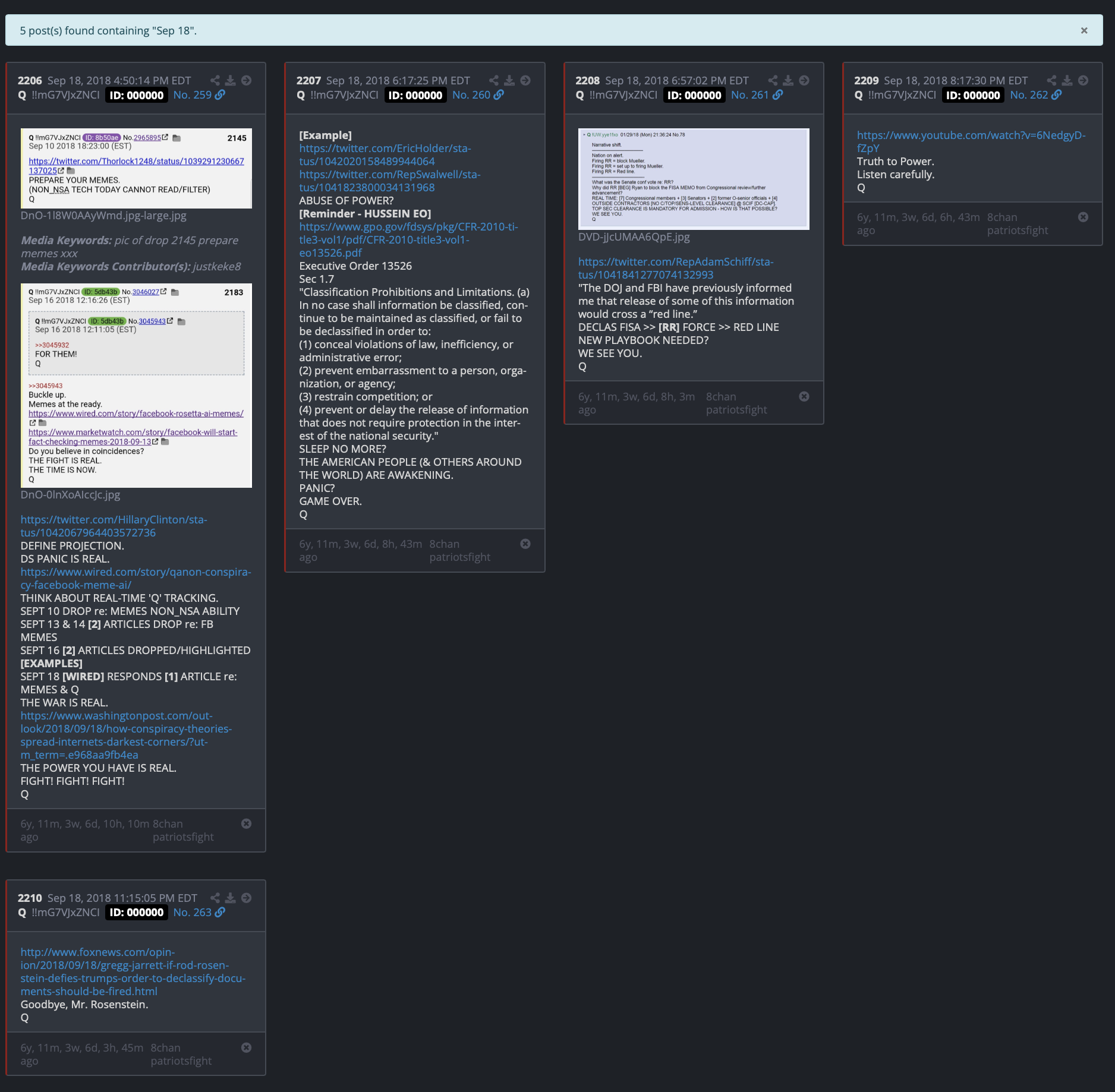Screen dimensions: 1115x1092
Task: Open the DVD-jJcUMAA6QpE.jpg image thumbnail
Action: point(694,179)
